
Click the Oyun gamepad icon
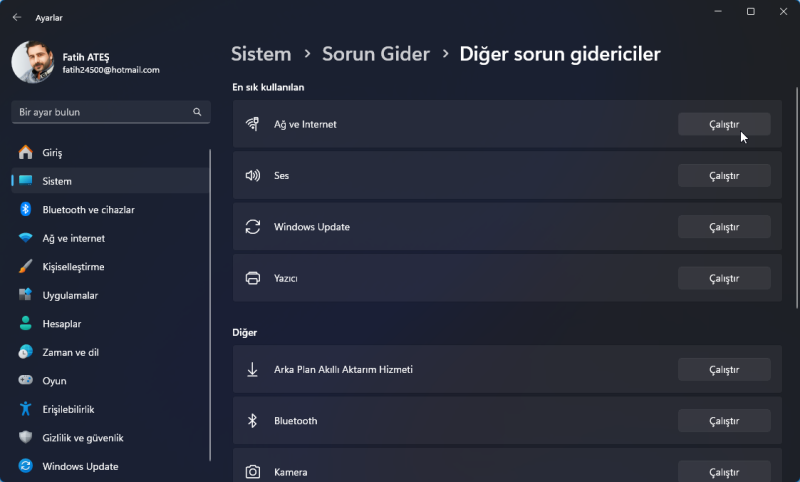25,380
